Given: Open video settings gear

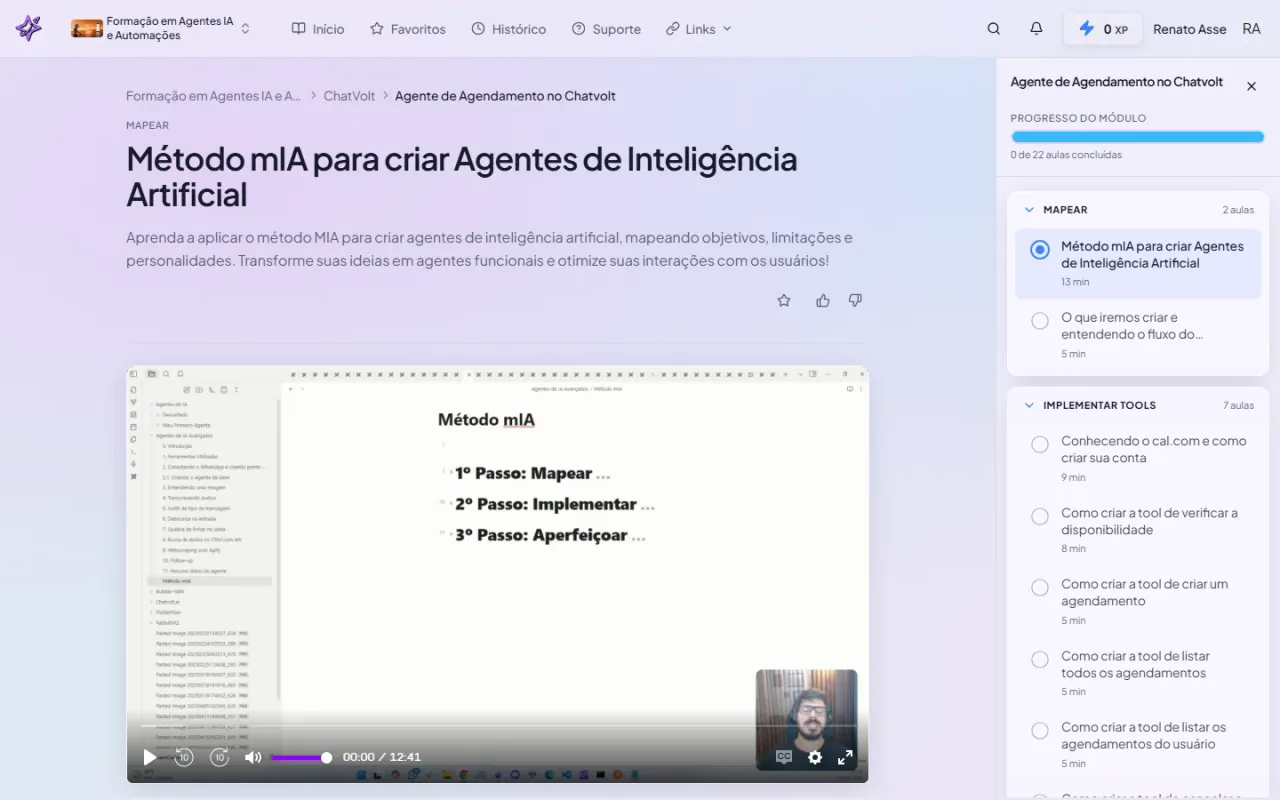Looking at the screenshot, I should pos(815,757).
